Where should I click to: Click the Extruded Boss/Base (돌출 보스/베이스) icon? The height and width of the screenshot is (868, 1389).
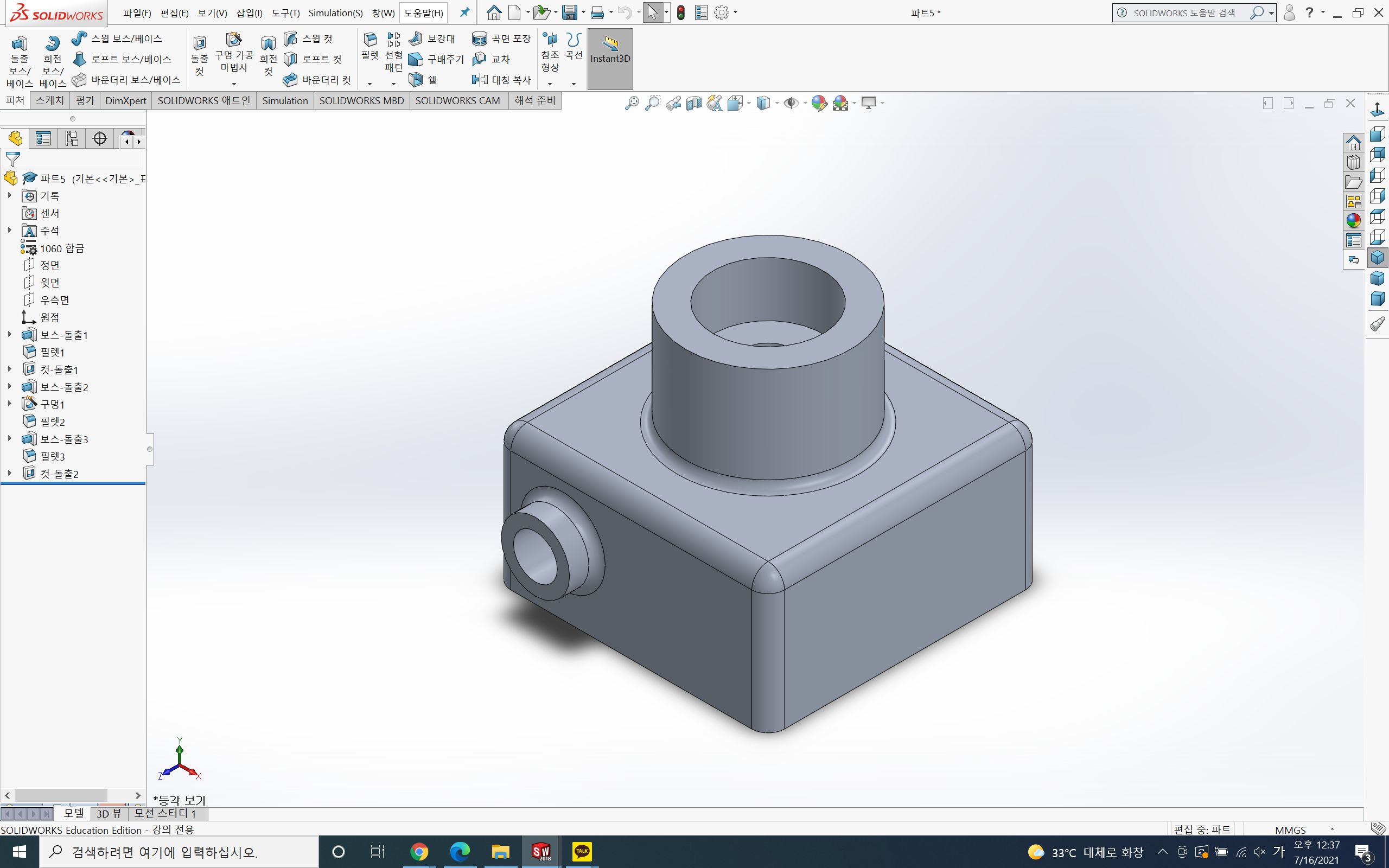click(19, 44)
